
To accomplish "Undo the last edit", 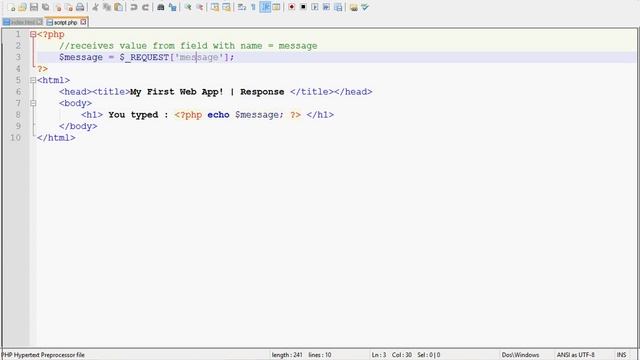I will tap(133, 7).
